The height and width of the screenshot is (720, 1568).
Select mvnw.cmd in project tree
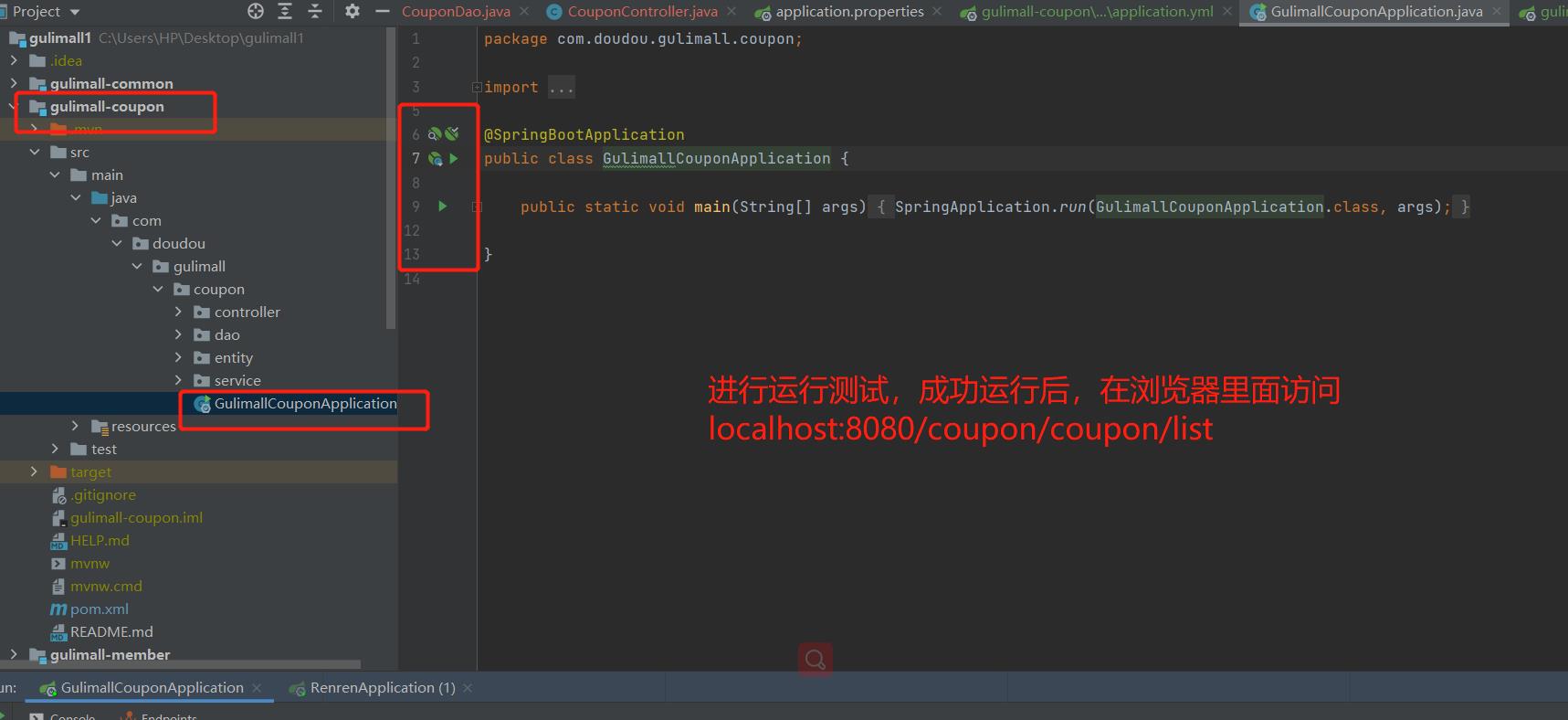tap(106, 586)
